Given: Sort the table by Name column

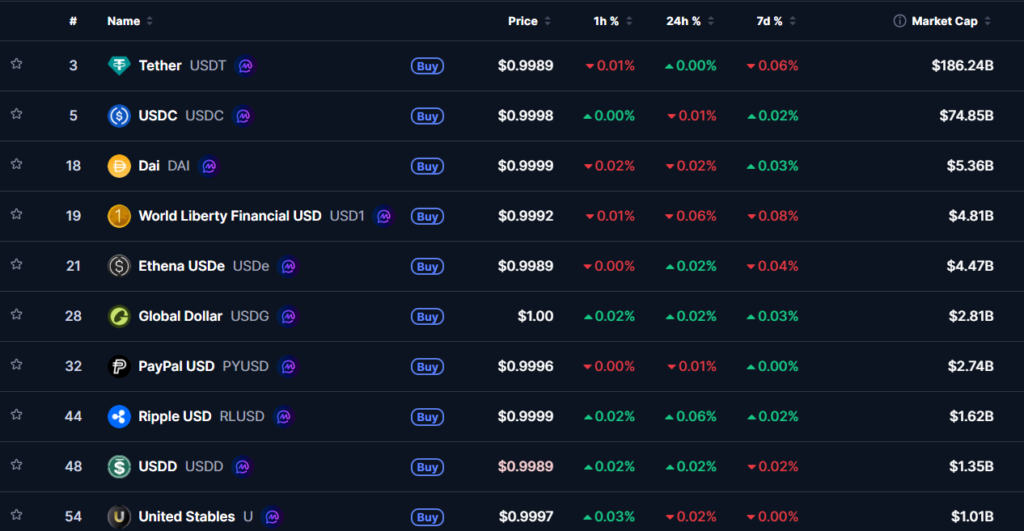Looking at the screenshot, I should tap(130, 21).
